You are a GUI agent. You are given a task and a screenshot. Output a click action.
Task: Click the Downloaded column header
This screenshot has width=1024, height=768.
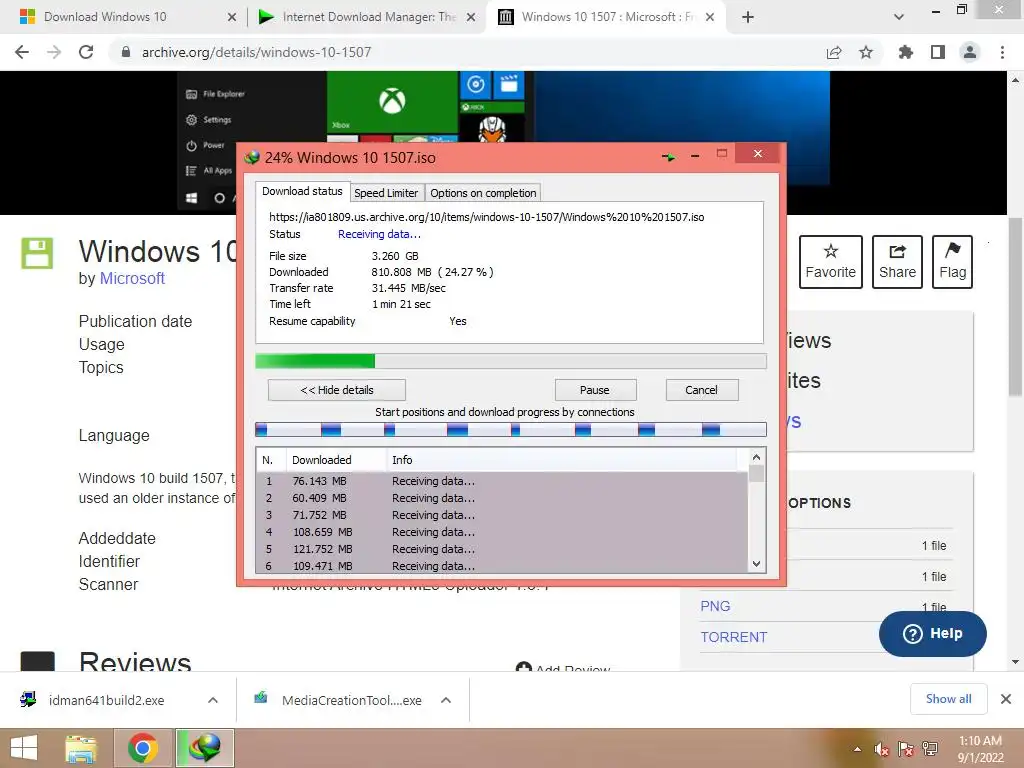point(336,460)
